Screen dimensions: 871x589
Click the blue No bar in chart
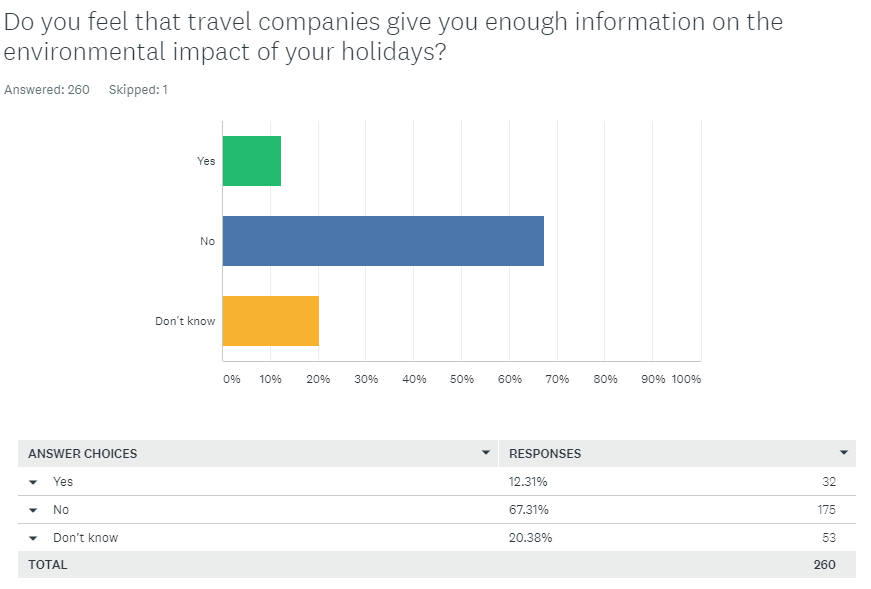pyautogui.click(x=383, y=241)
